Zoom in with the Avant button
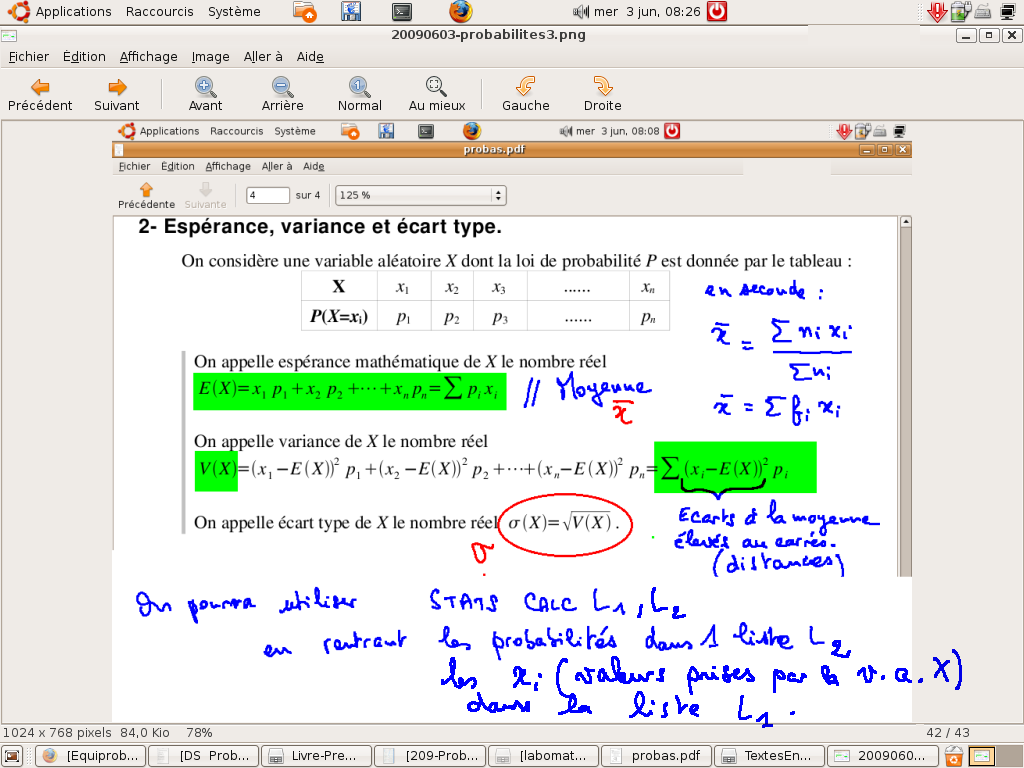Viewport: 1024px width, 768px height. coord(205,94)
